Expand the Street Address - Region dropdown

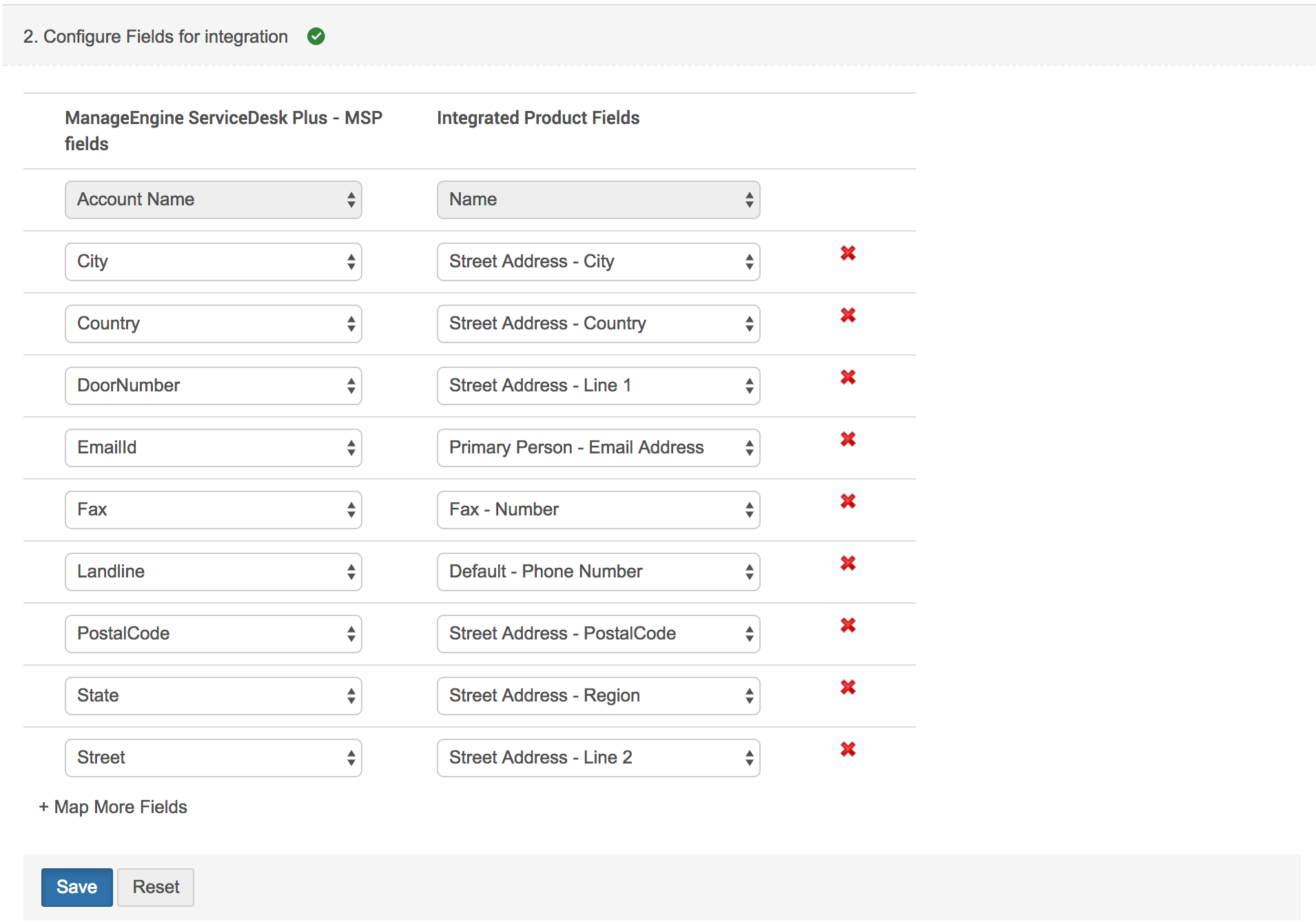coord(598,696)
